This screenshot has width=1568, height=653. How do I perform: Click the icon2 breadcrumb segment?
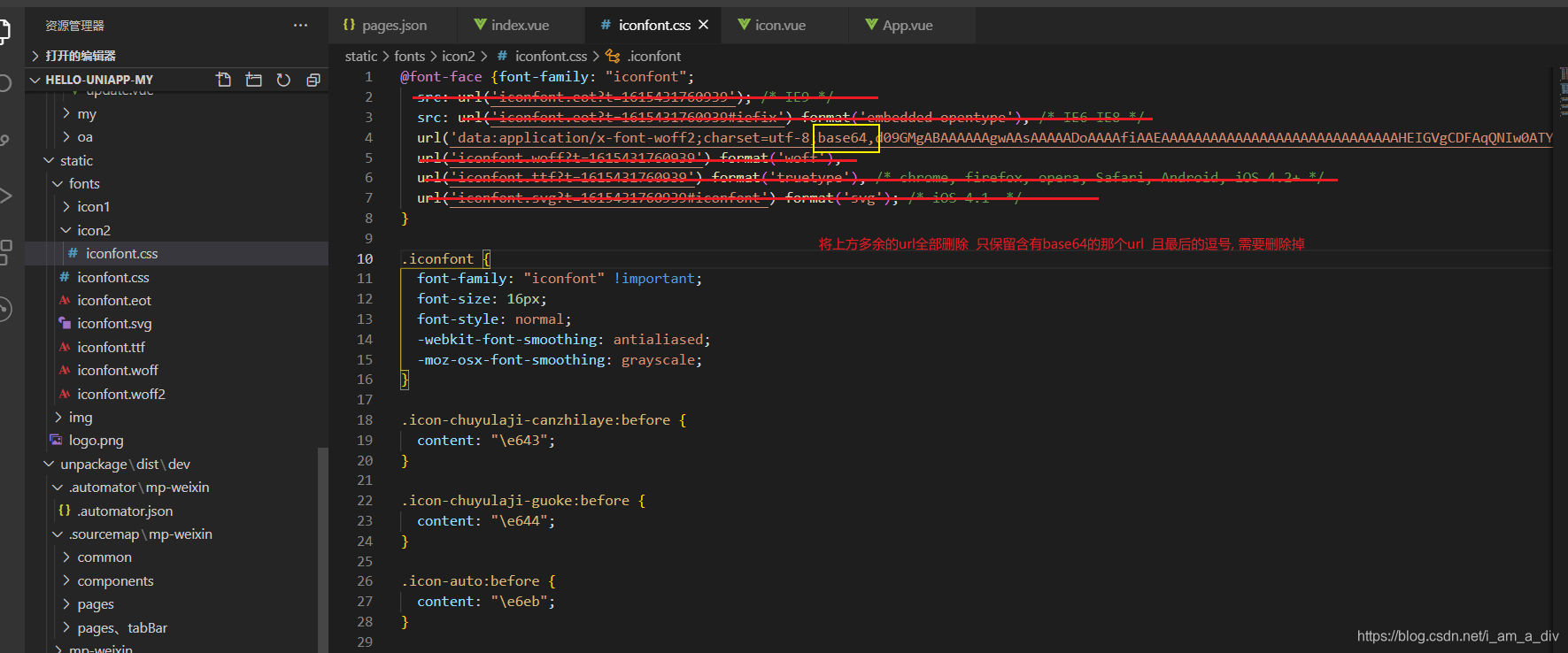point(459,56)
